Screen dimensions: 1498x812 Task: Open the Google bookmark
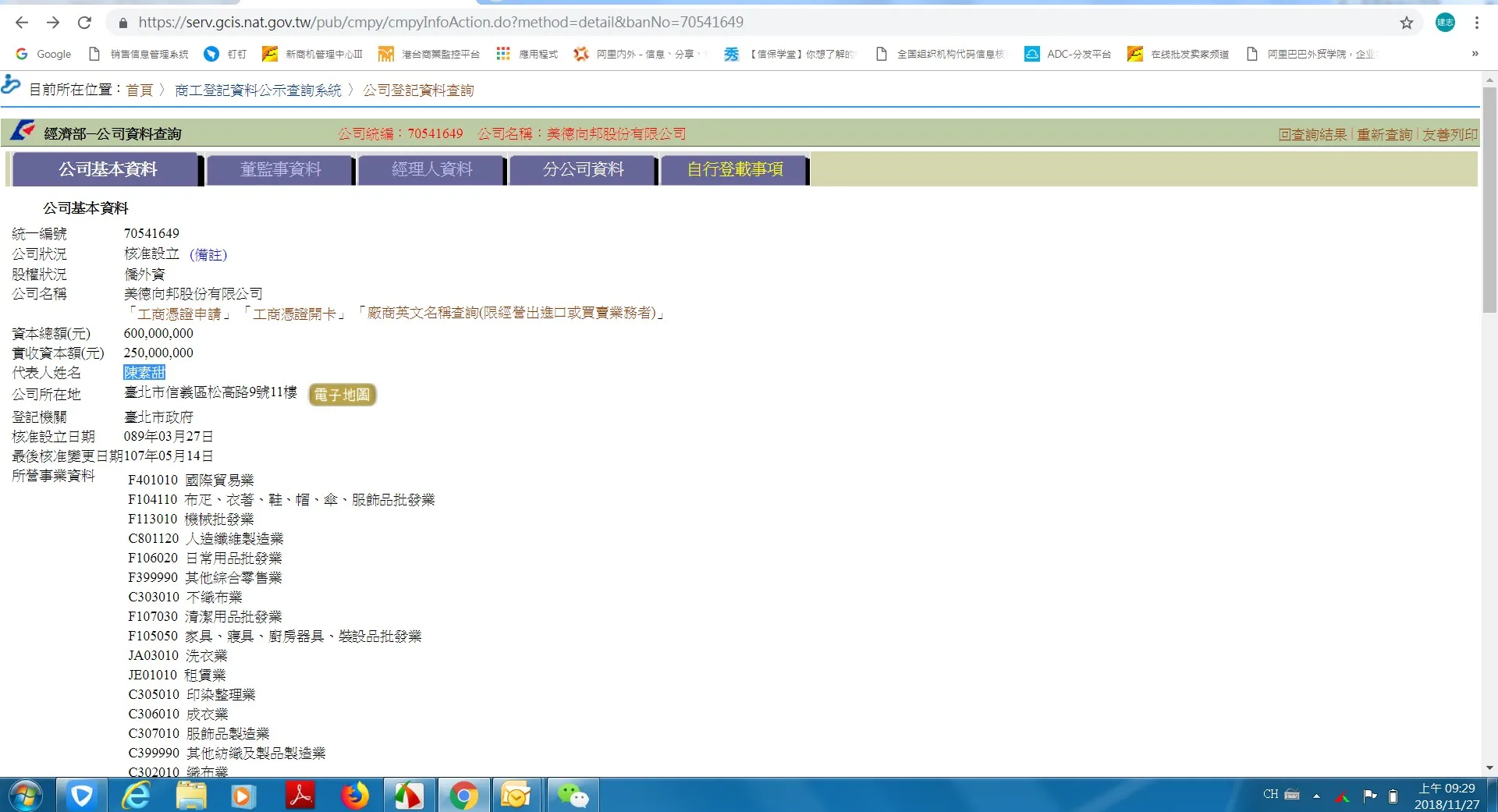[x=44, y=54]
